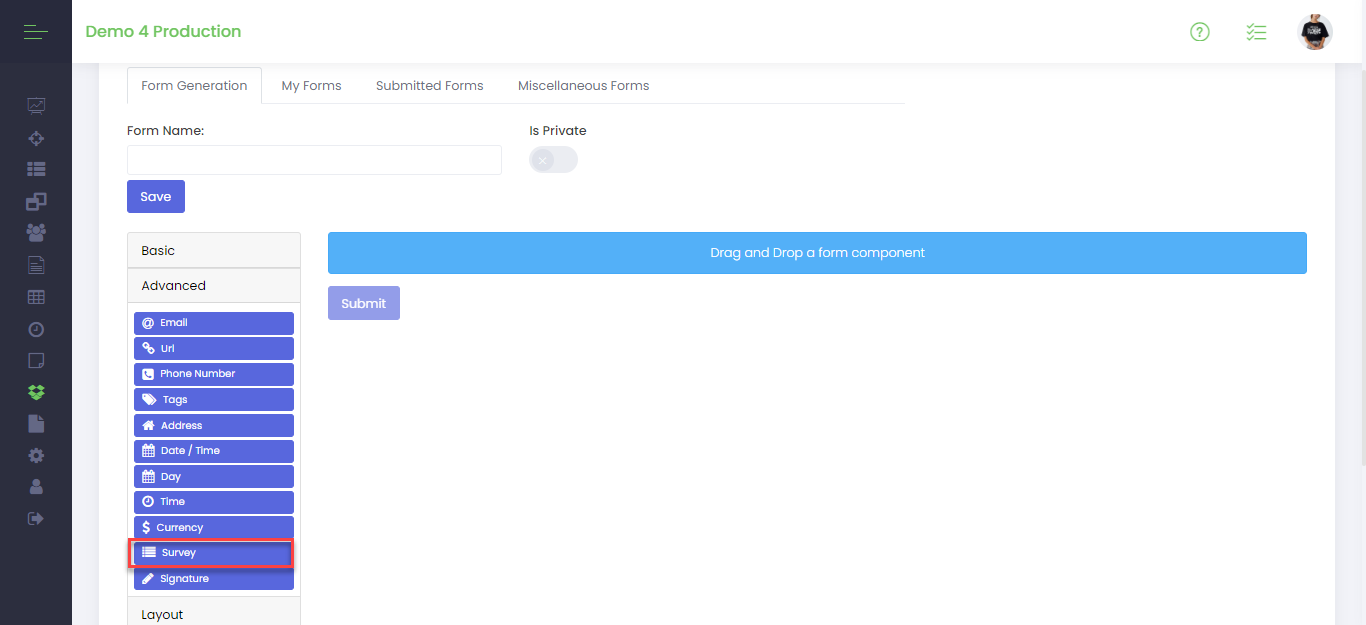Choose the Date / Time component
Viewport: 1366px width, 625px height.
coord(214,451)
